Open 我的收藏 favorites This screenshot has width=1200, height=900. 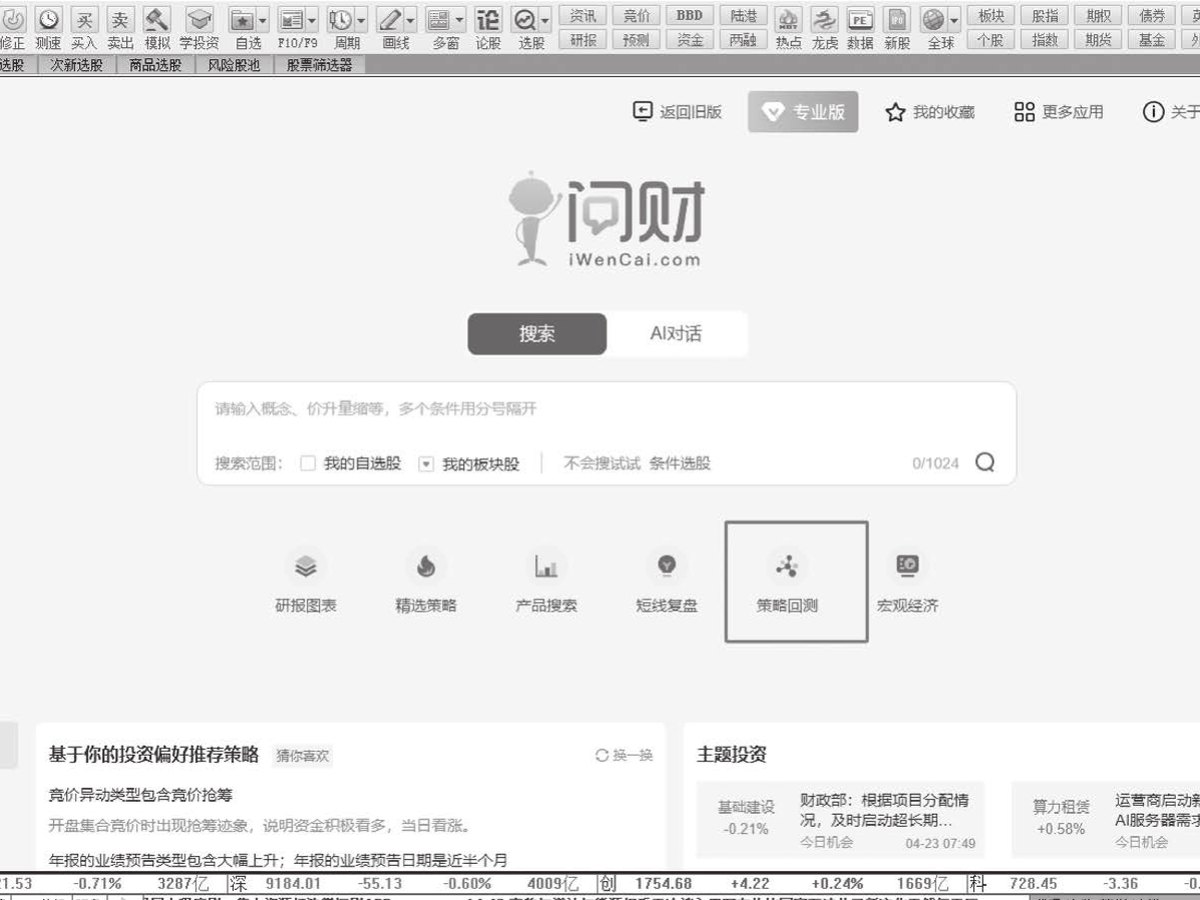point(929,112)
